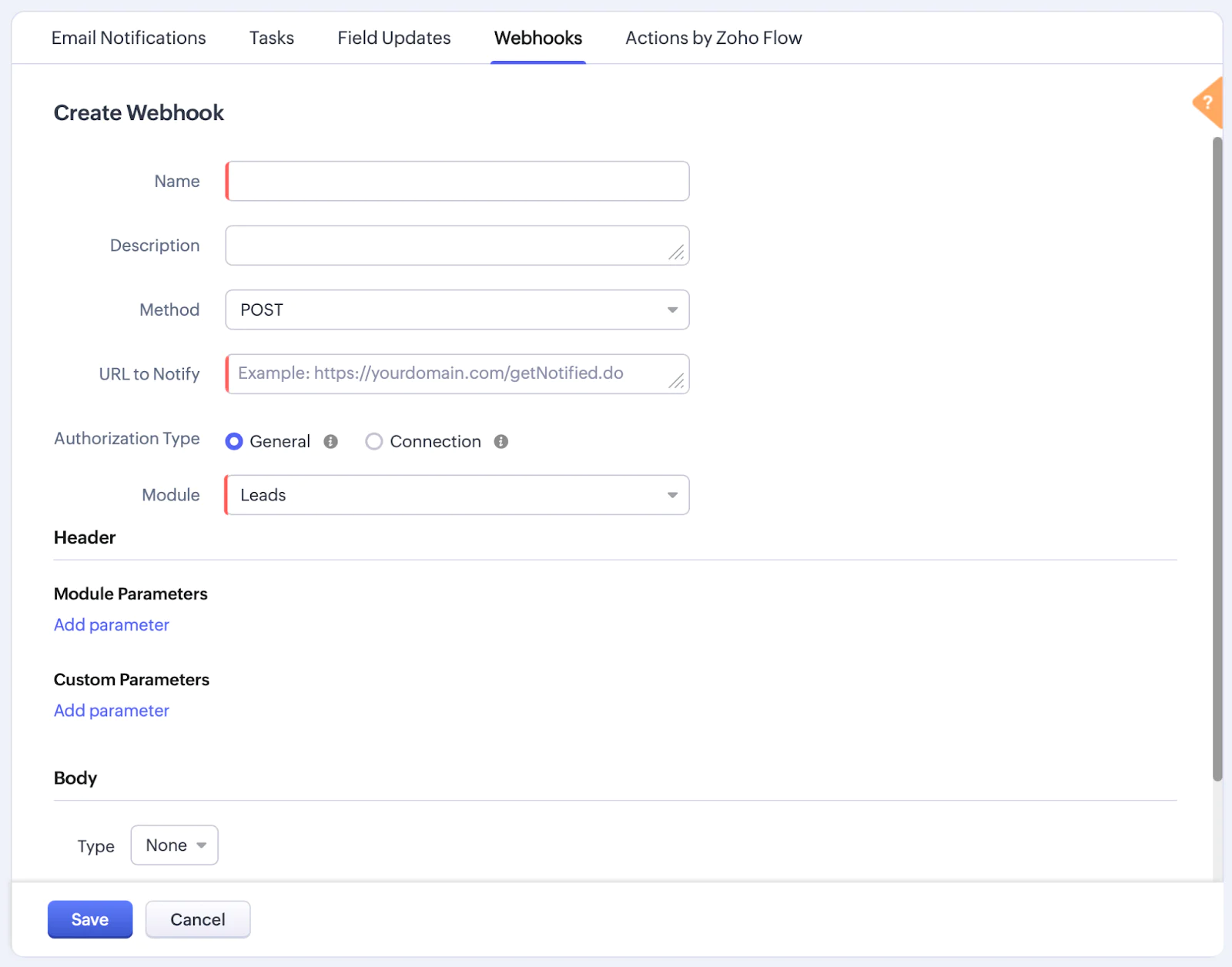Screen dimensions: 1232x967
Task: Click the Description text area
Action: [457, 245]
